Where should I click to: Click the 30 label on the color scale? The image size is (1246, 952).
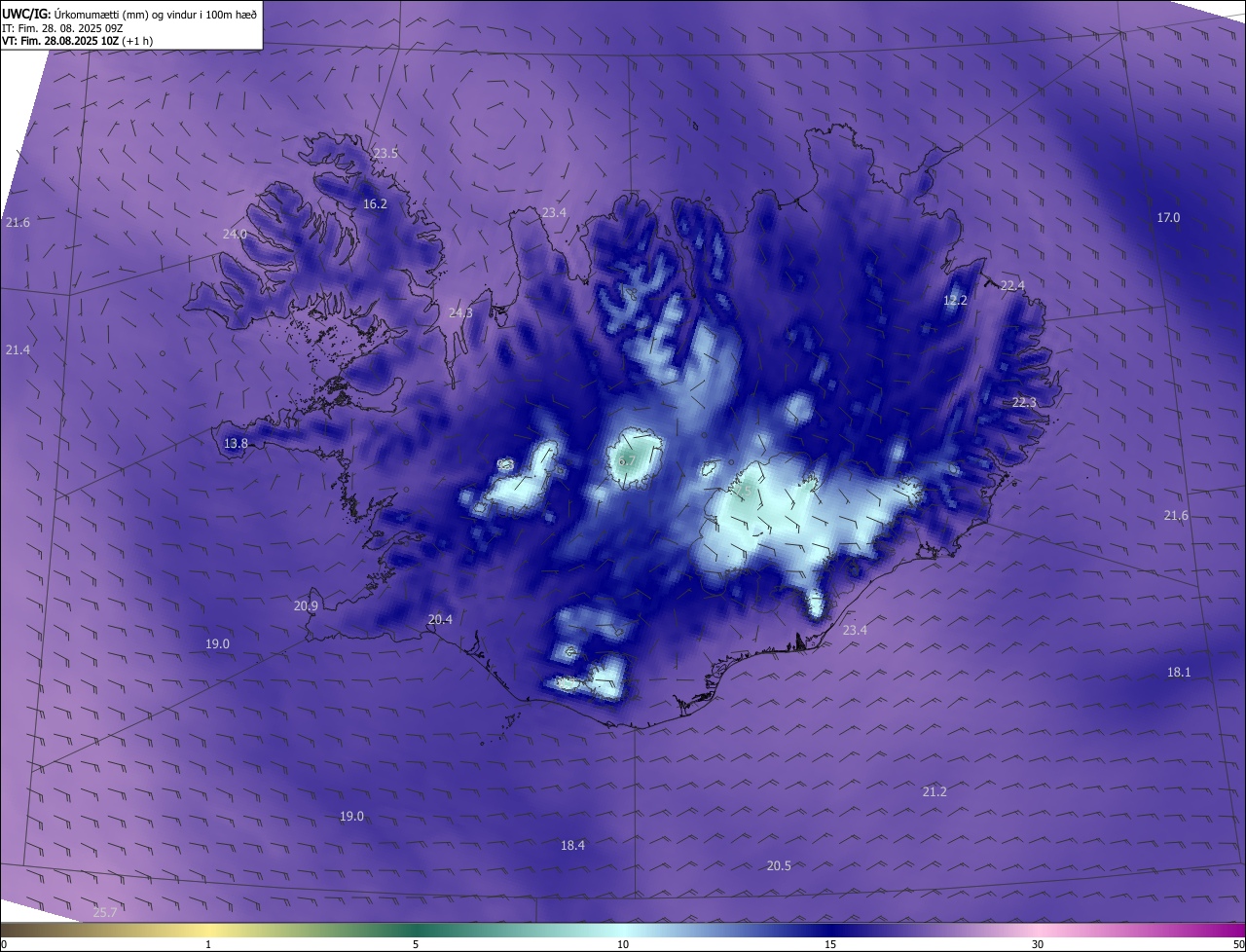(x=1038, y=945)
